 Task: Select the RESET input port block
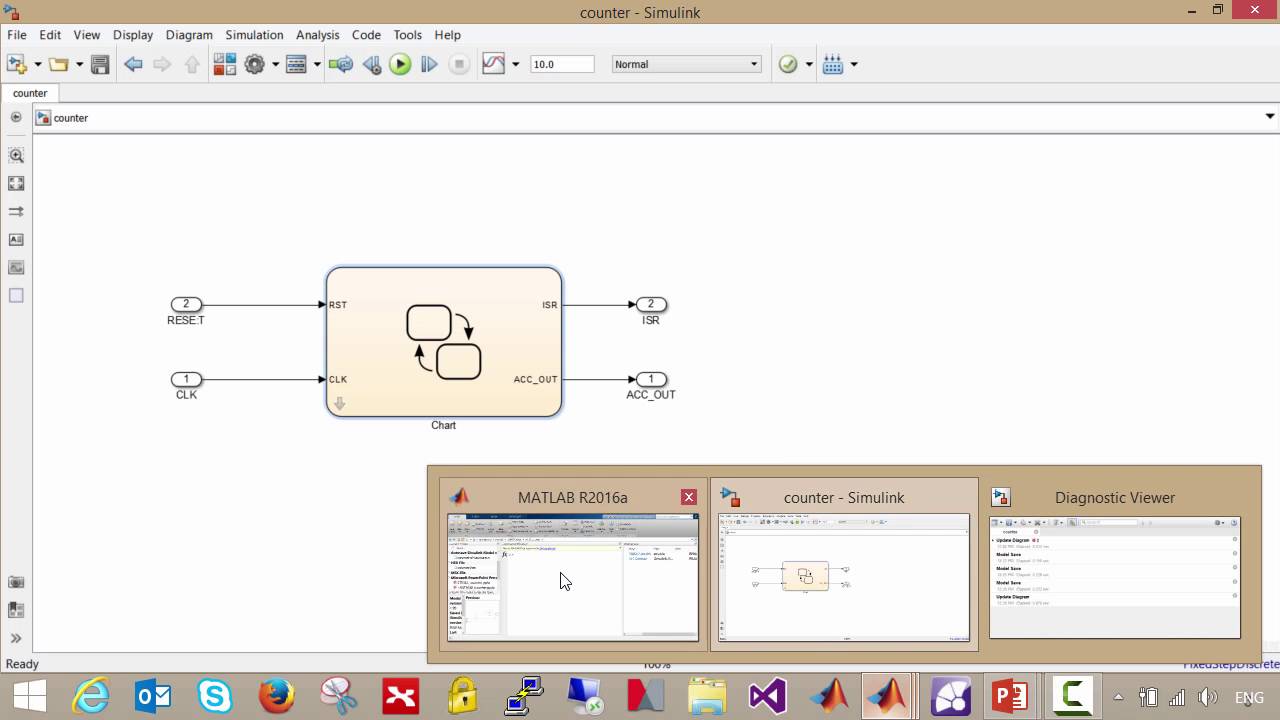[x=186, y=304]
